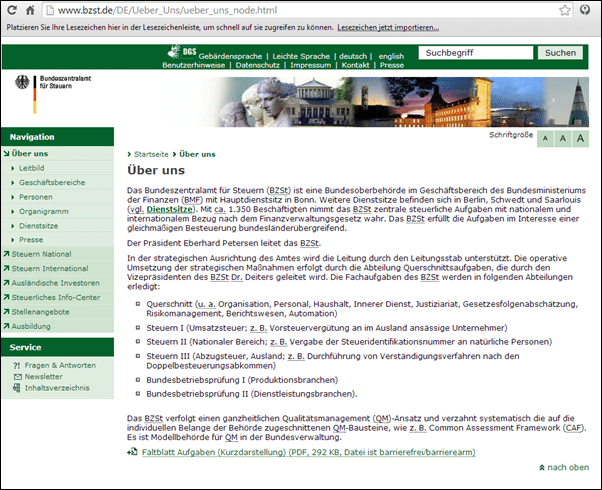This screenshot has width=602, height=490.
Task: Open Kontakt in the header
Action: (355, 65)
